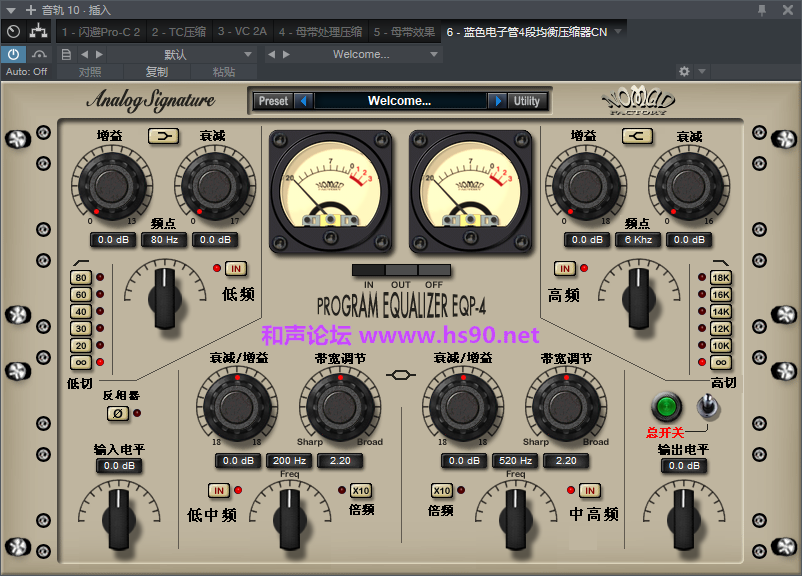Click the 80 Hz low frequency value field
This screenshot has width=802, height=576.
[x=164, y=239]
